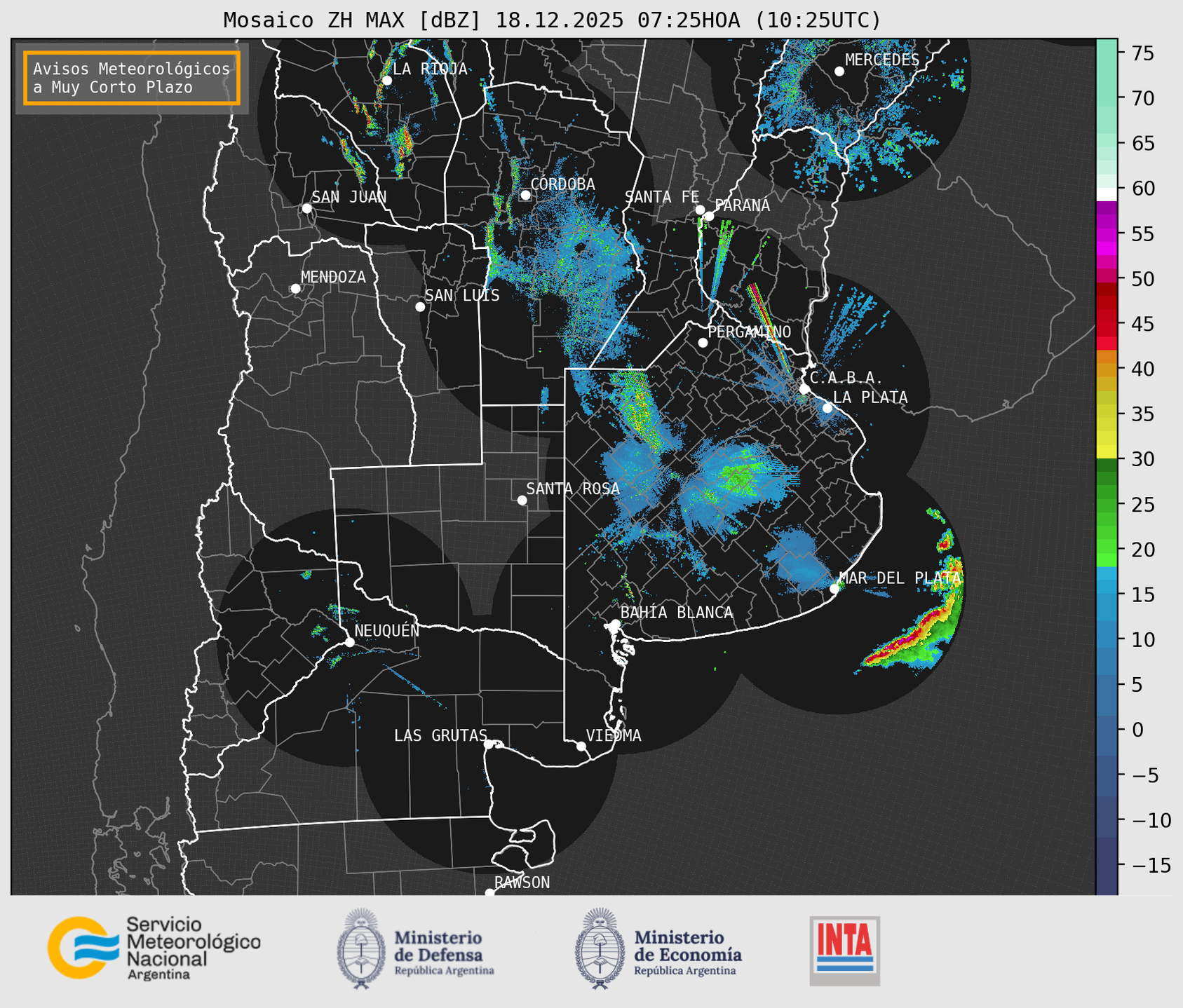
Task: Pick the yellow 30 dBZ colorbar segment
Action: pyautogui.click(x=1107, y=452)
